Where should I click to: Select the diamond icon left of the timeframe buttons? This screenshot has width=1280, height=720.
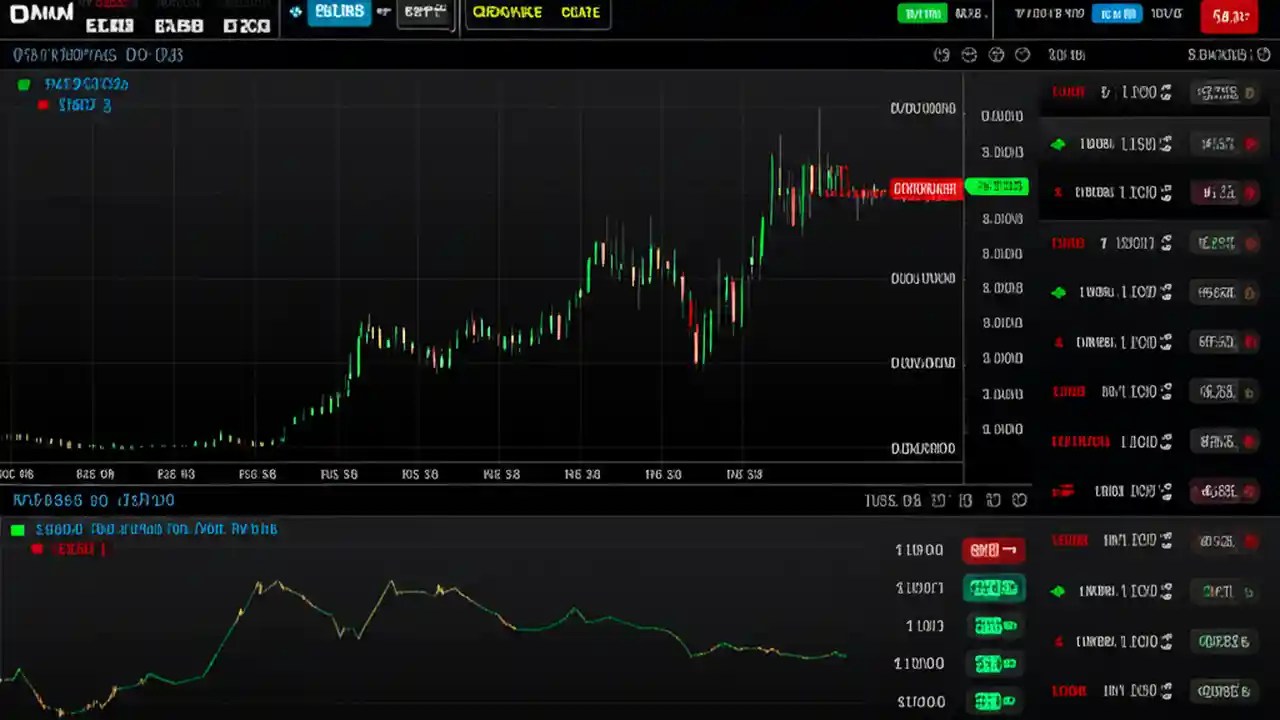[296, 11]
